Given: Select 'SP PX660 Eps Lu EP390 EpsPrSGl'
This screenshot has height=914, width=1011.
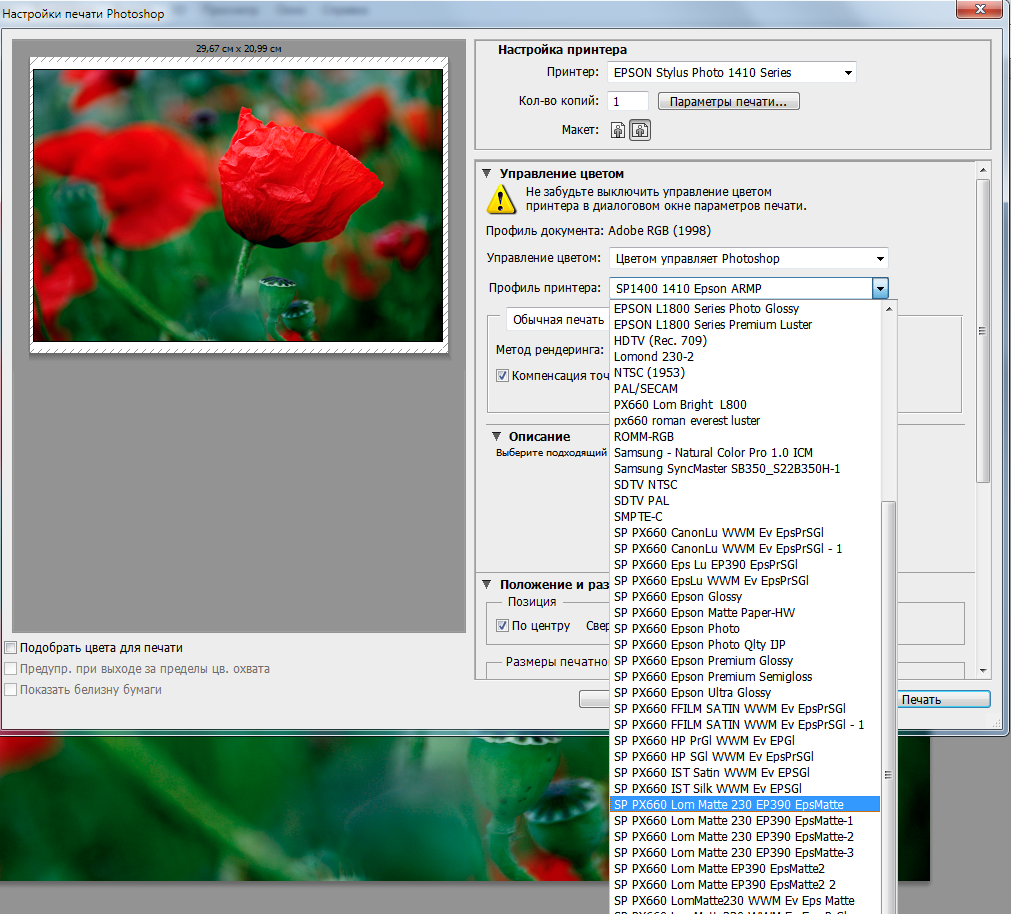Looking at the screenshot, I should pyautogui.click(x=745, y=565).
